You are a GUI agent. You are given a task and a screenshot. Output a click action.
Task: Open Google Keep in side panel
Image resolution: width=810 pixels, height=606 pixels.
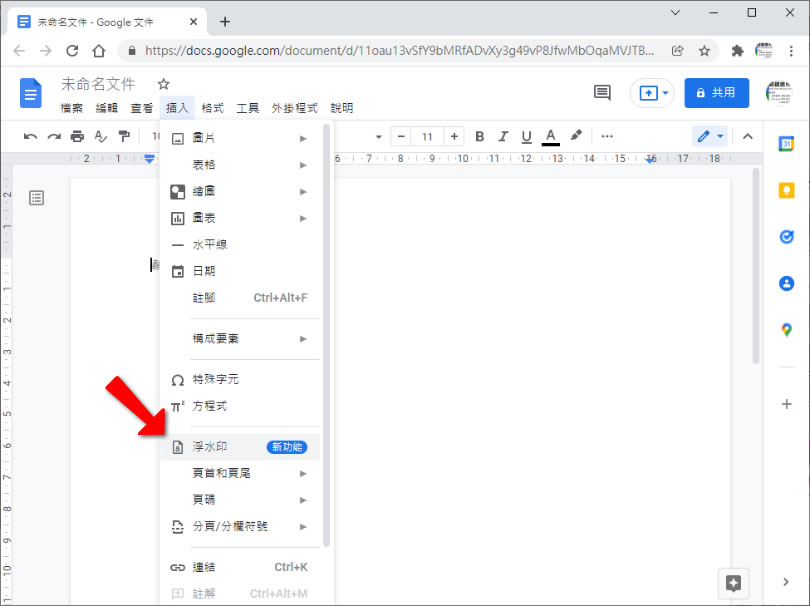pyautogui.click(x=786, y=190)
